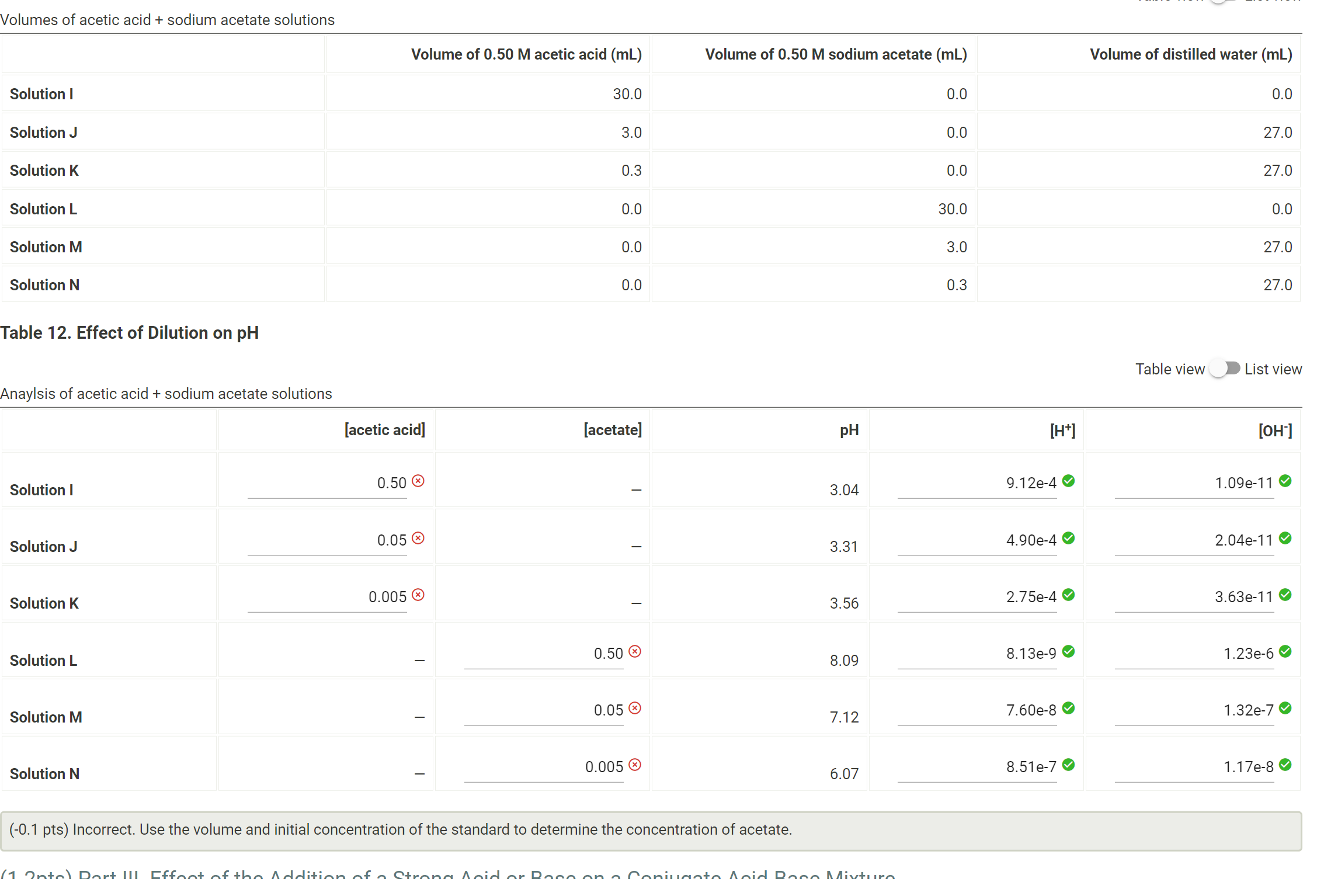Image resolution: width=1317 pixels, height=896 pixels.
Task: Click the red error icon next to Solution J 0.05 value
Action: pyautogui.click(x=418, y=537)
